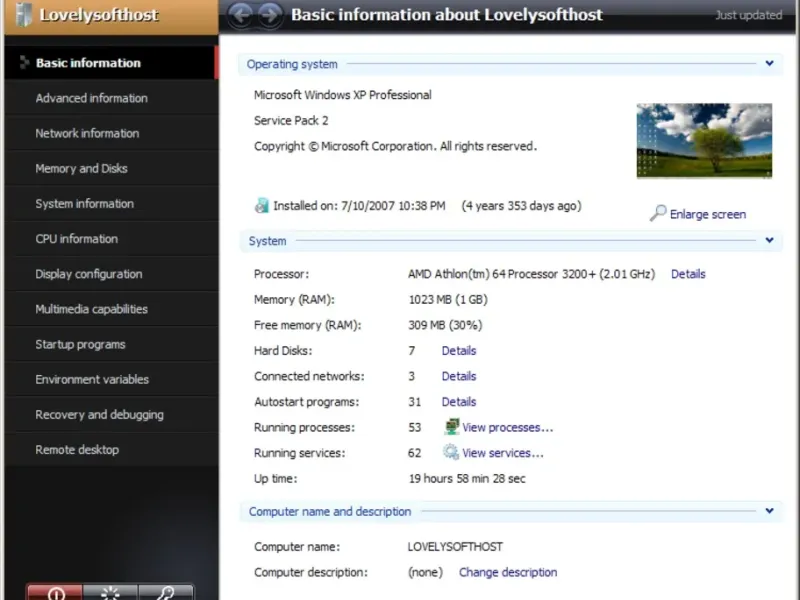Viewport: 800px width, 600px height.
Task: Click the (4 years 353 days ago) text
Action: coord(521,206)
